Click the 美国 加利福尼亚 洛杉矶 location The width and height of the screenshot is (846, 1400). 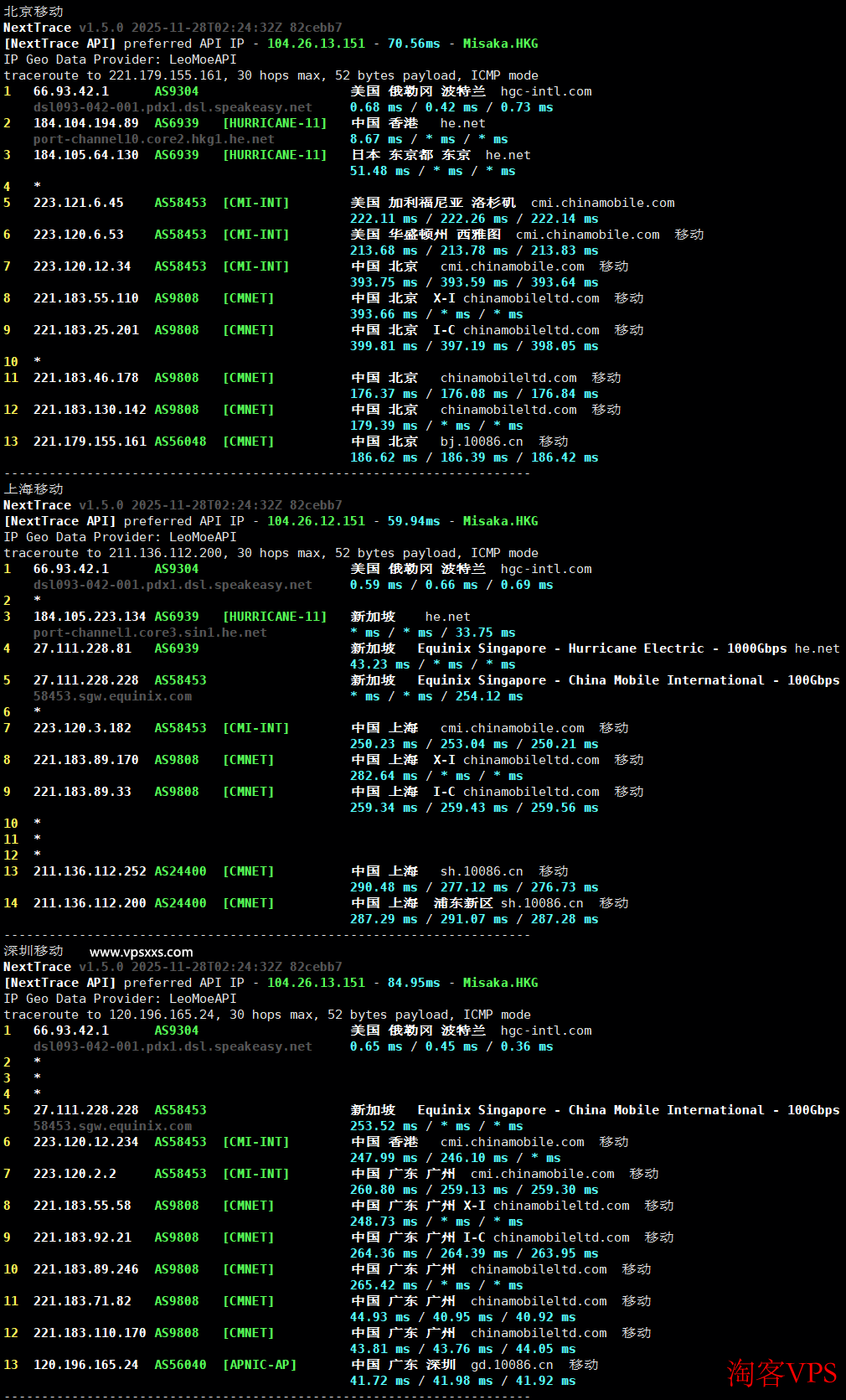(433, 203)
